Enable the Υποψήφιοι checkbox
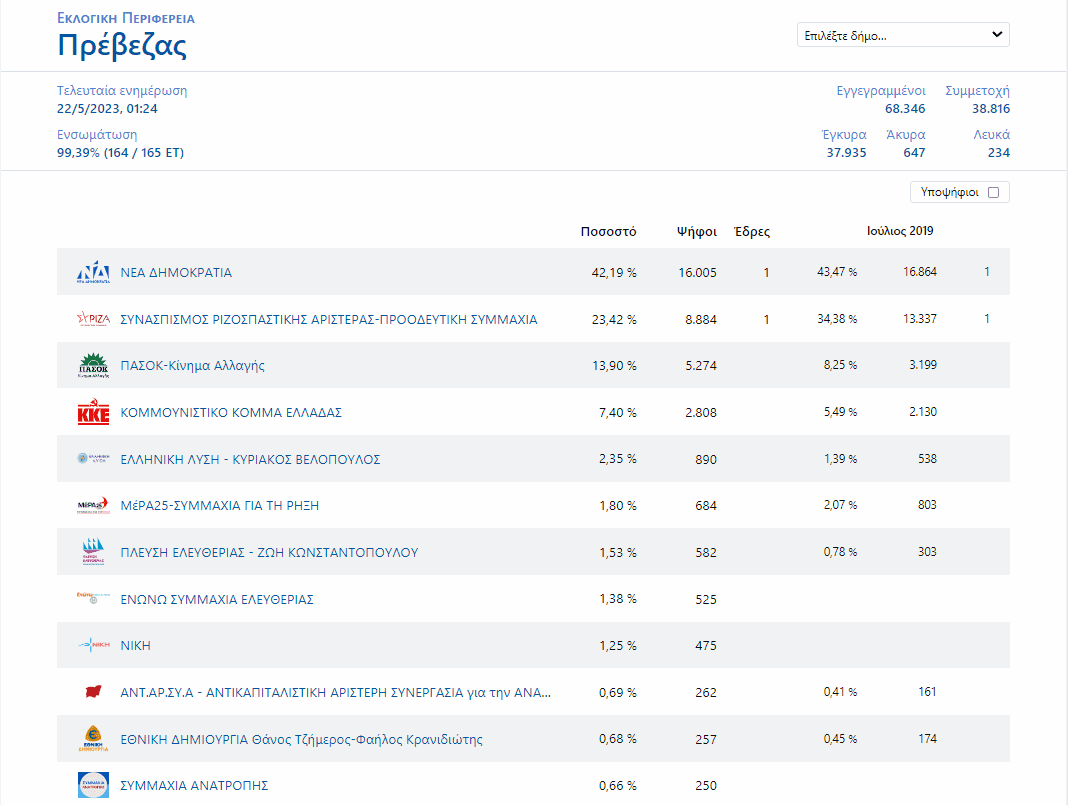 point(993,192)
